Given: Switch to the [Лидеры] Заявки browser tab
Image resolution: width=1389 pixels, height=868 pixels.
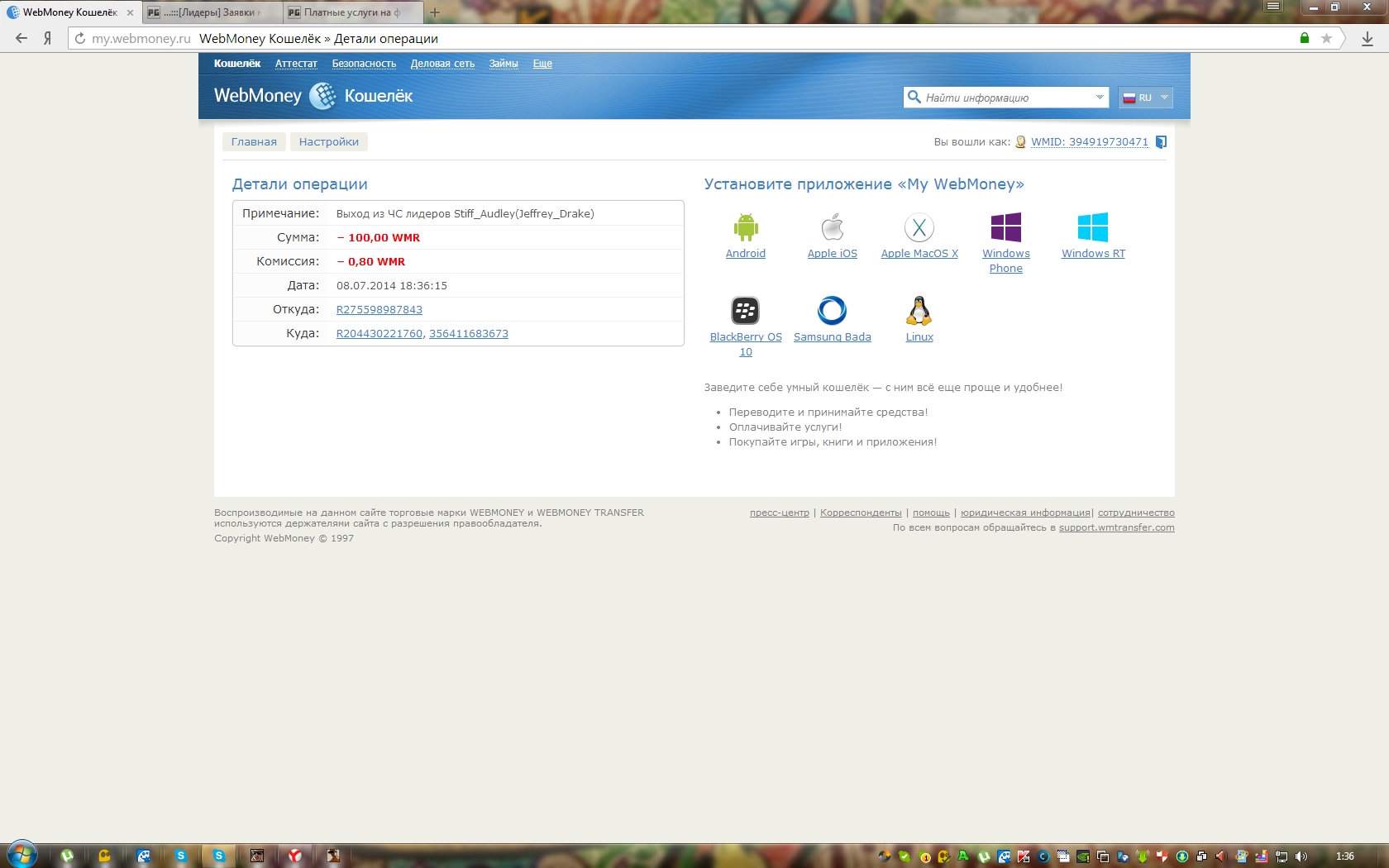Looking at the screenshot, I should click(212, 12).
